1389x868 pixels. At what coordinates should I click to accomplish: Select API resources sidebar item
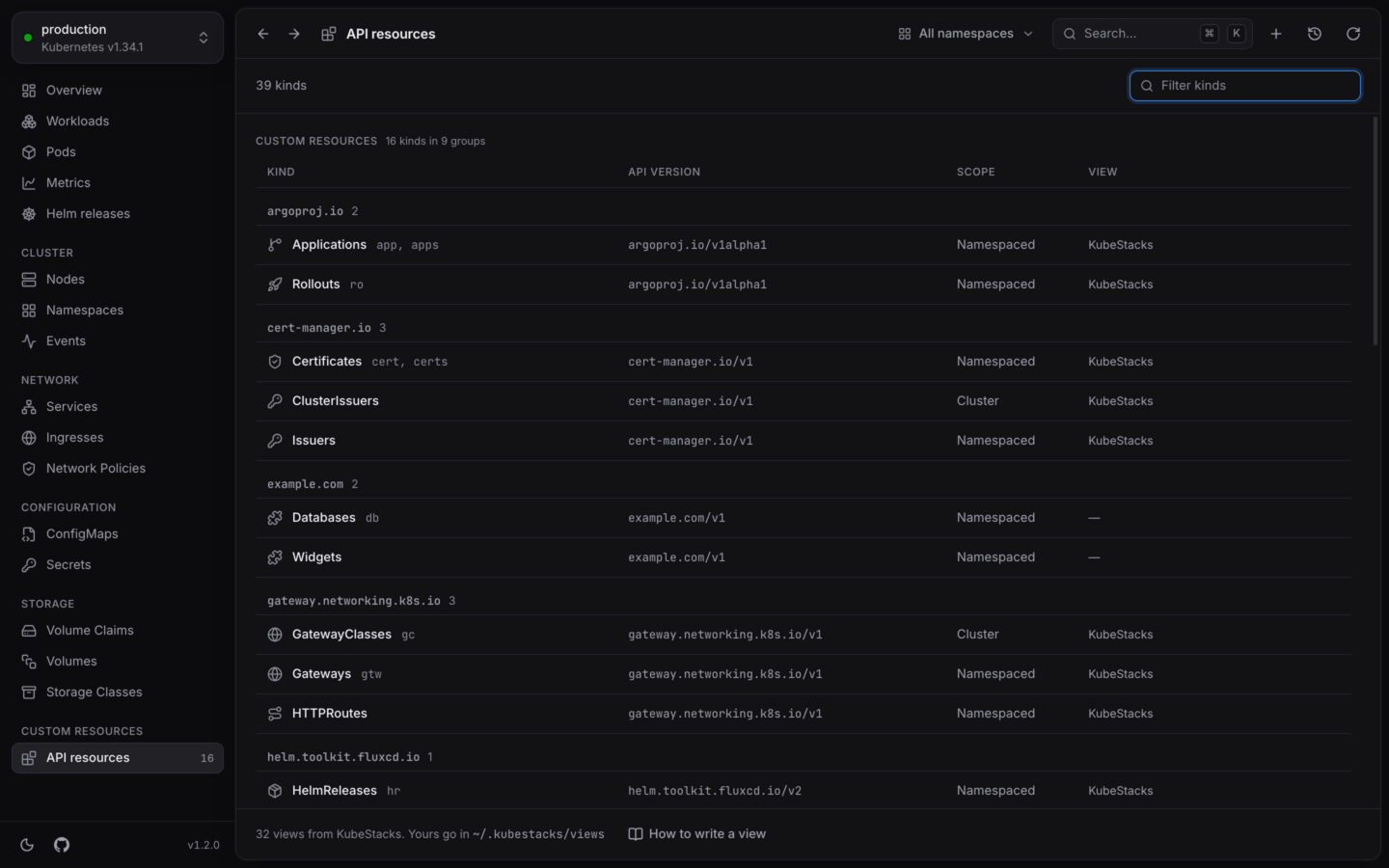tap(118, 758)
